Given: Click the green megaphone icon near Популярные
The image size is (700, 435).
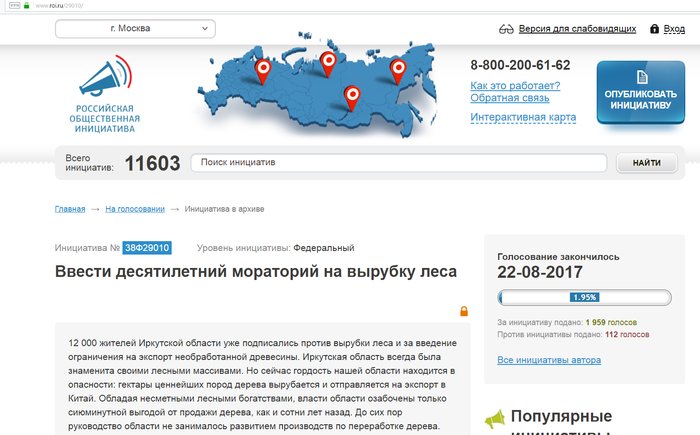Looking at the screenshot, I should pos(493,418).
